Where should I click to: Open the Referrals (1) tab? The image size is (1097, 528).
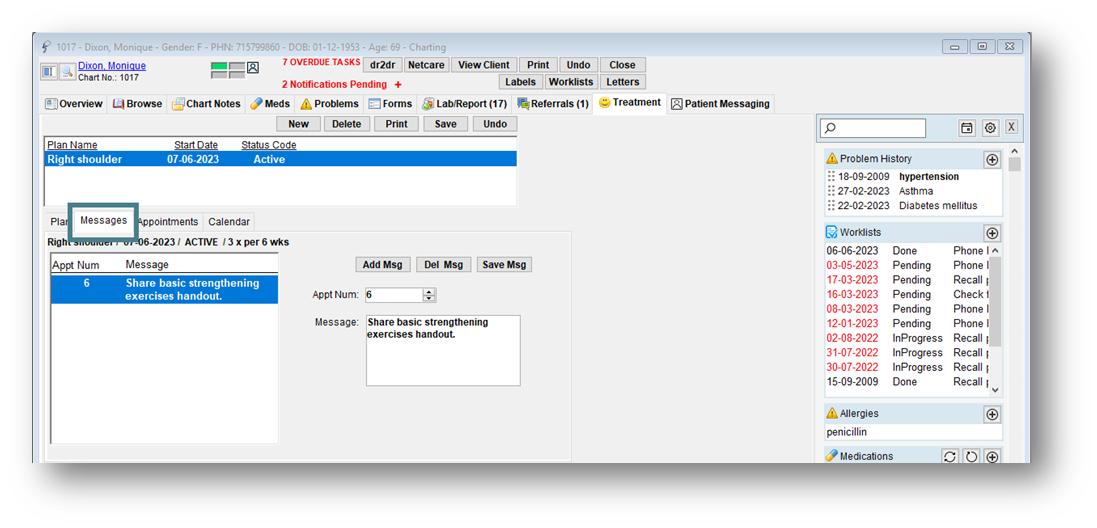coord(553,104)
